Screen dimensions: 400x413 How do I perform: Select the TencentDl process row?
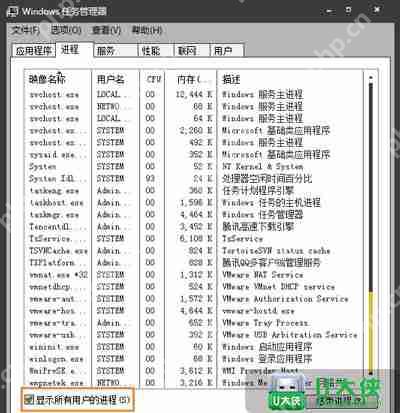click(x=194, y=227)
